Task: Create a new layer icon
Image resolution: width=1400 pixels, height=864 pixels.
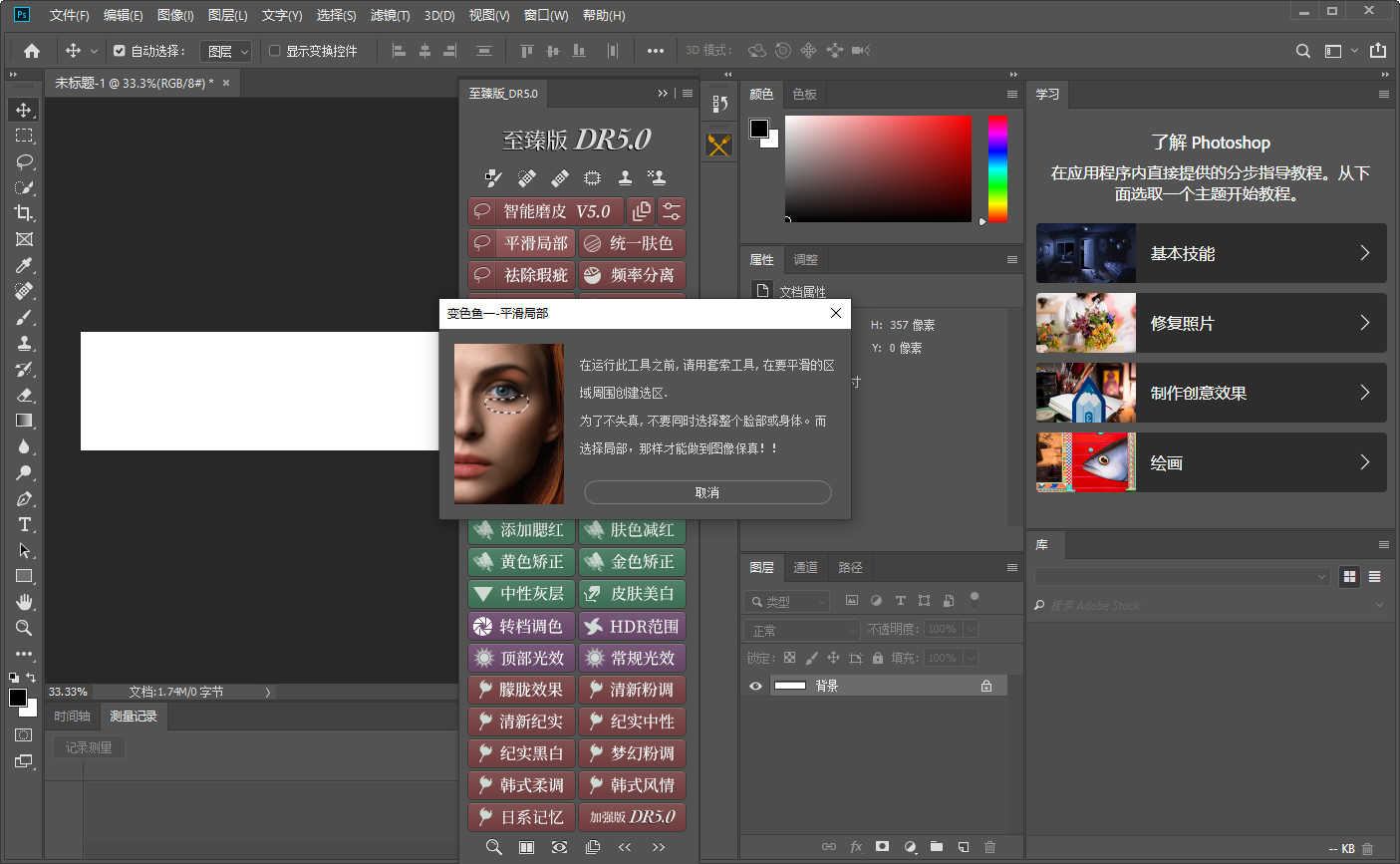Action: 964,846
